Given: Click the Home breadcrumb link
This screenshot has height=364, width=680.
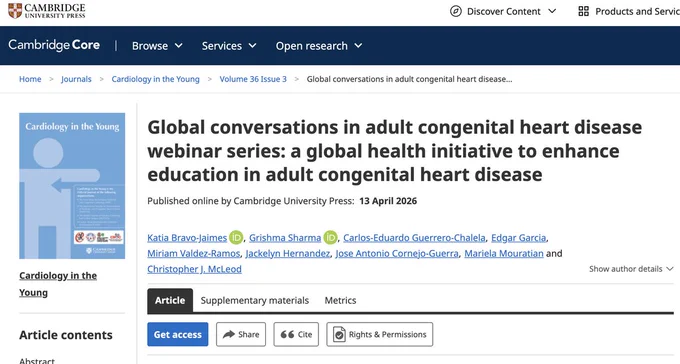Looking at the screenshot, I should pyautogui.click(x=30, y=79).
